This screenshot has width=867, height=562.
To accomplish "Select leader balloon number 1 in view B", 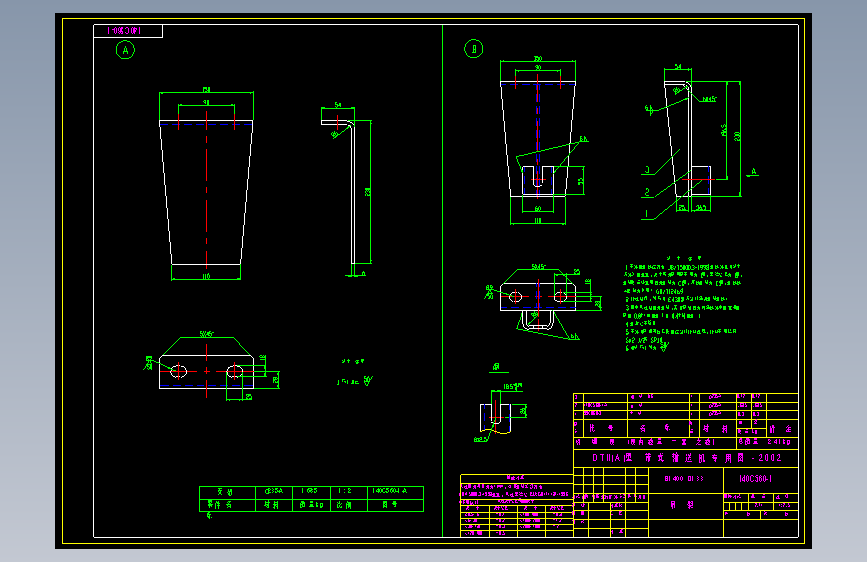I will (x=646, y=214).
